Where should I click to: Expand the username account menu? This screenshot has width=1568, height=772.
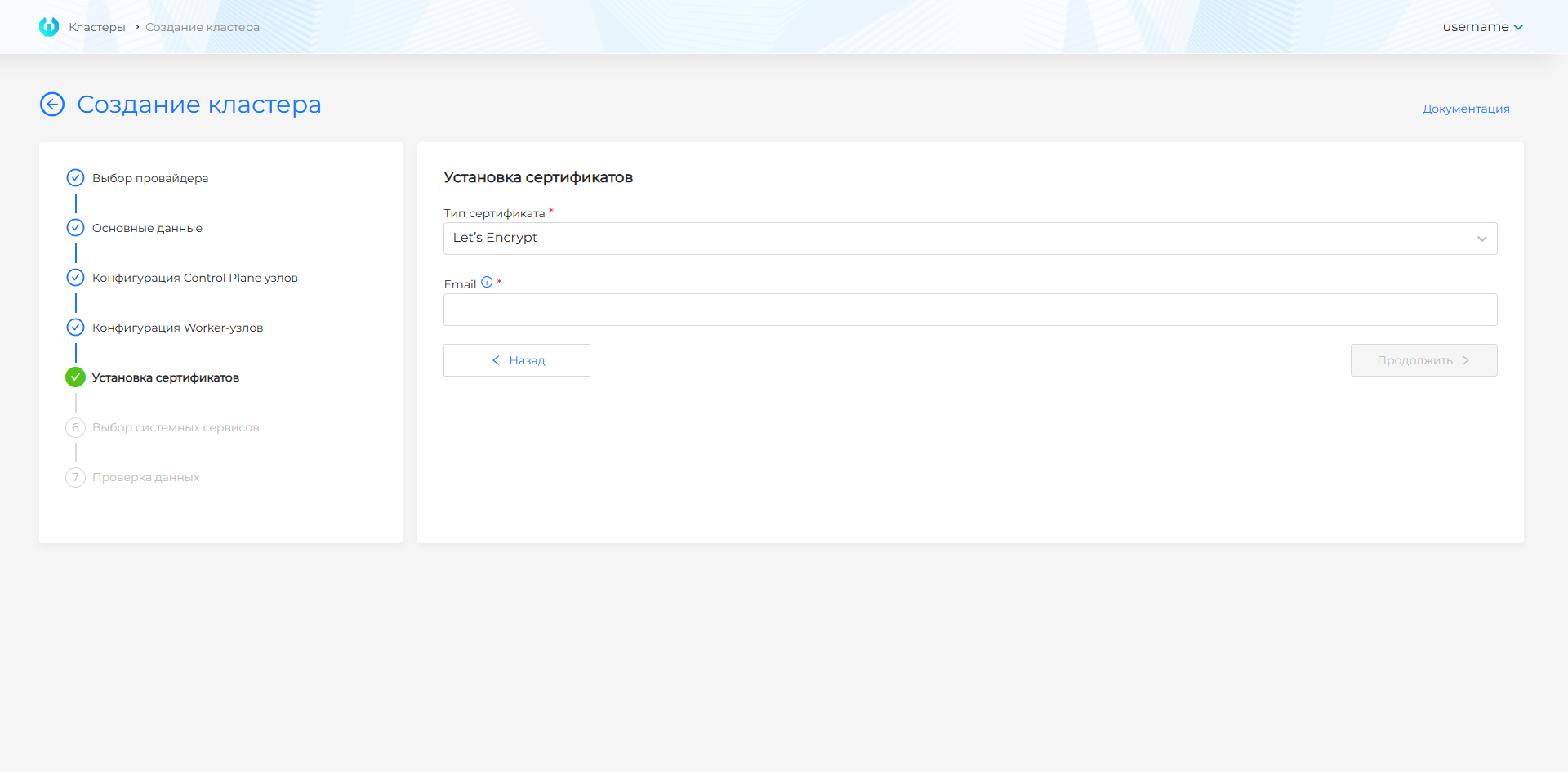[1481, 27]
